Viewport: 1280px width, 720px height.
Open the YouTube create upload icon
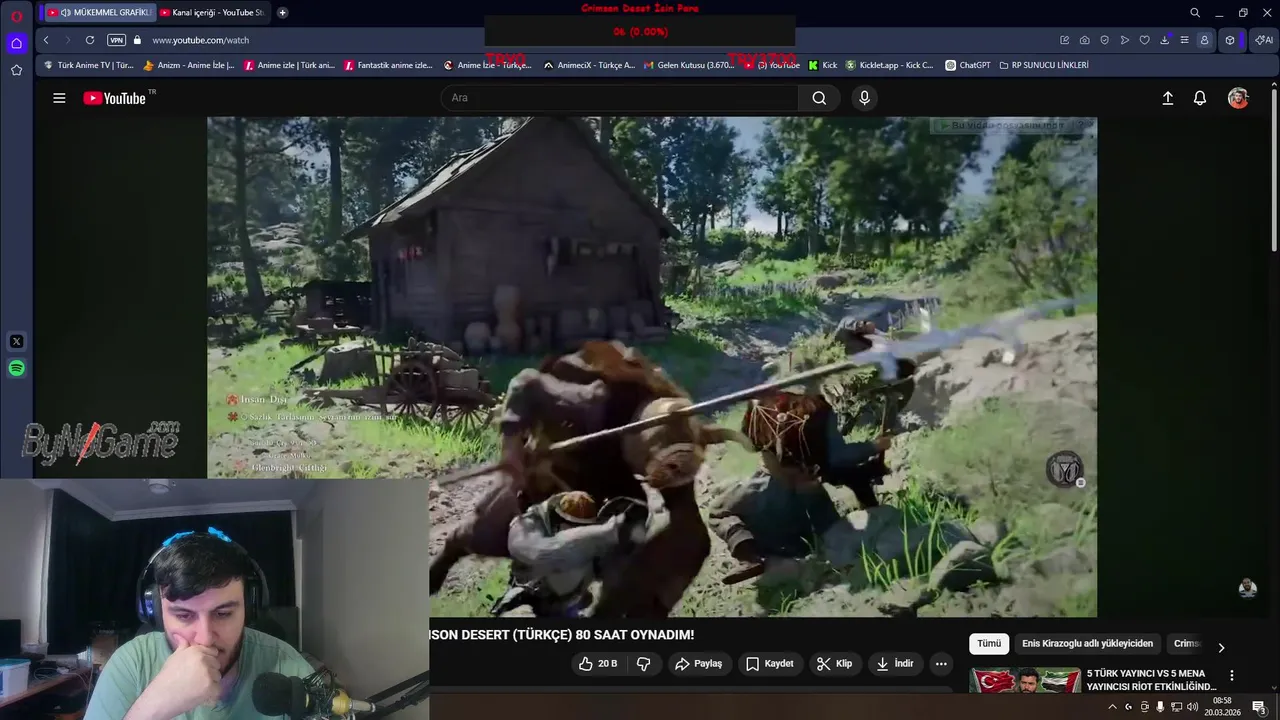click(1167, 98)
